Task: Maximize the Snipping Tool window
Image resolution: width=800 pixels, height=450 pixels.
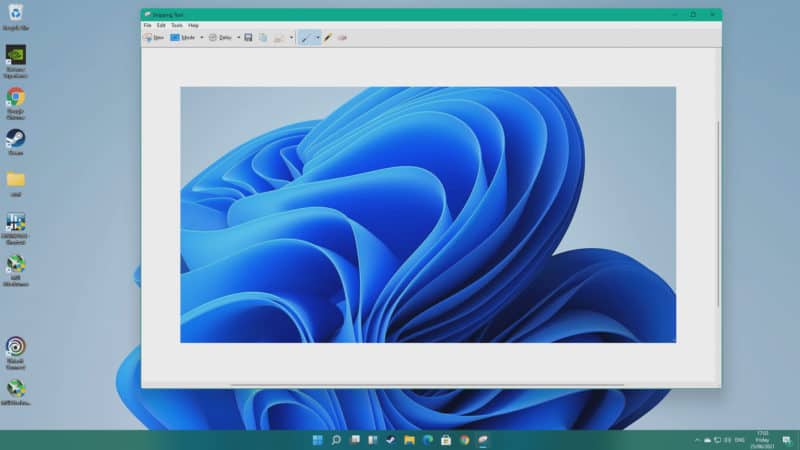Action: tap(693, 15)
